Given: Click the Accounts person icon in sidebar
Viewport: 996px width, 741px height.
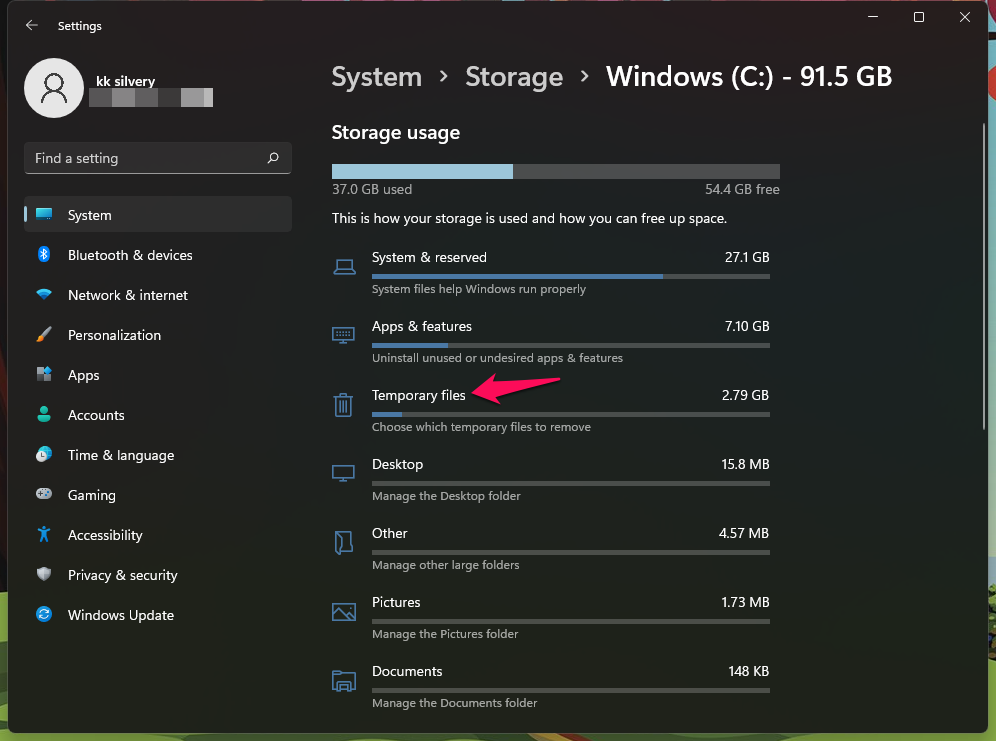Looking at the screenshot, I should [44, 415].
